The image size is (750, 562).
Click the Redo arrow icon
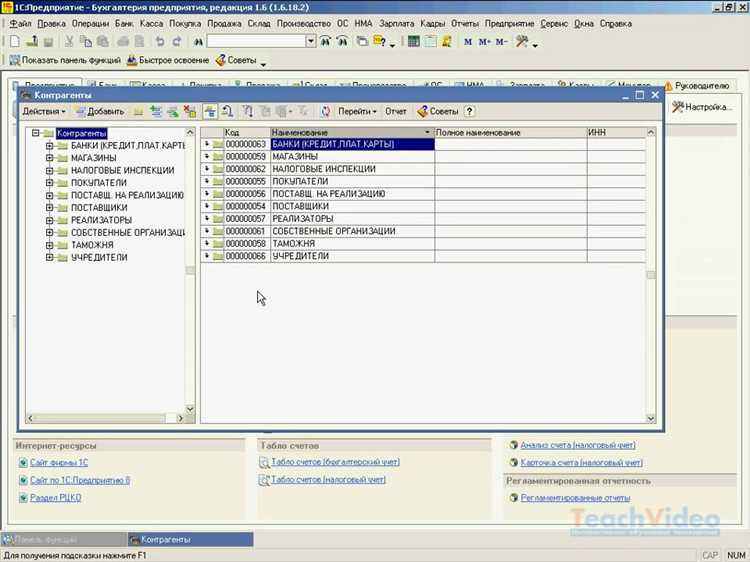pos(177,42)
